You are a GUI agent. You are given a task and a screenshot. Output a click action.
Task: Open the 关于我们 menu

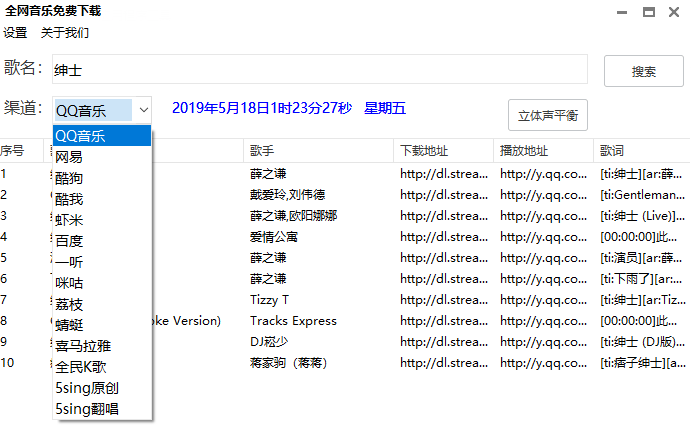tap(65, 33)
